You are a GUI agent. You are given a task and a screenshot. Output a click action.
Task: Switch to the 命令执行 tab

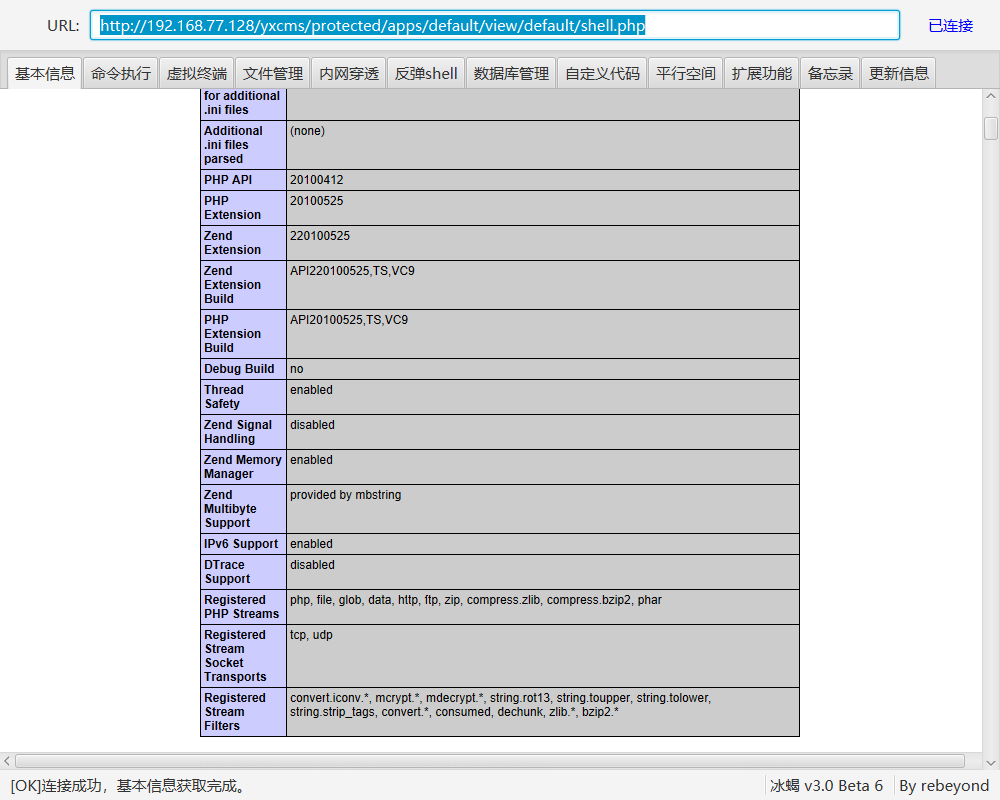120,72
